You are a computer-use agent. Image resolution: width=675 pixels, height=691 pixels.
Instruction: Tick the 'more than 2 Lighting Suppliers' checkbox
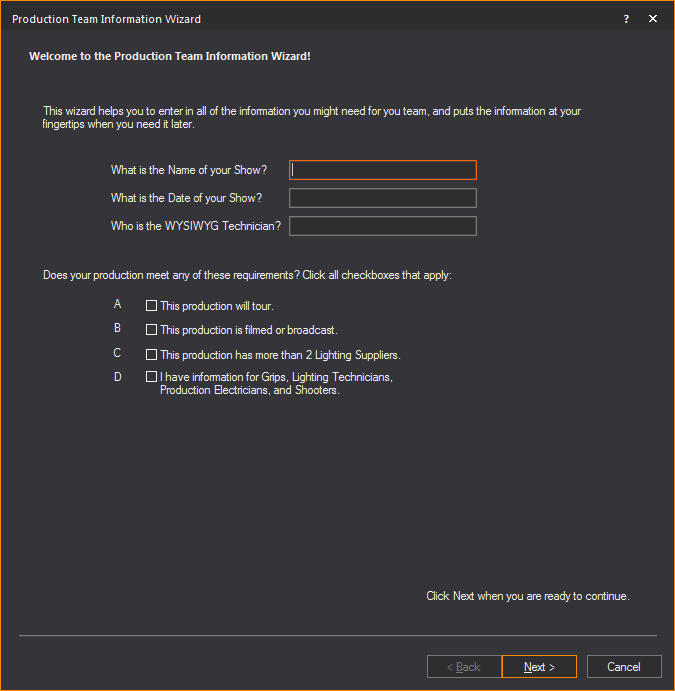point(152,355)
